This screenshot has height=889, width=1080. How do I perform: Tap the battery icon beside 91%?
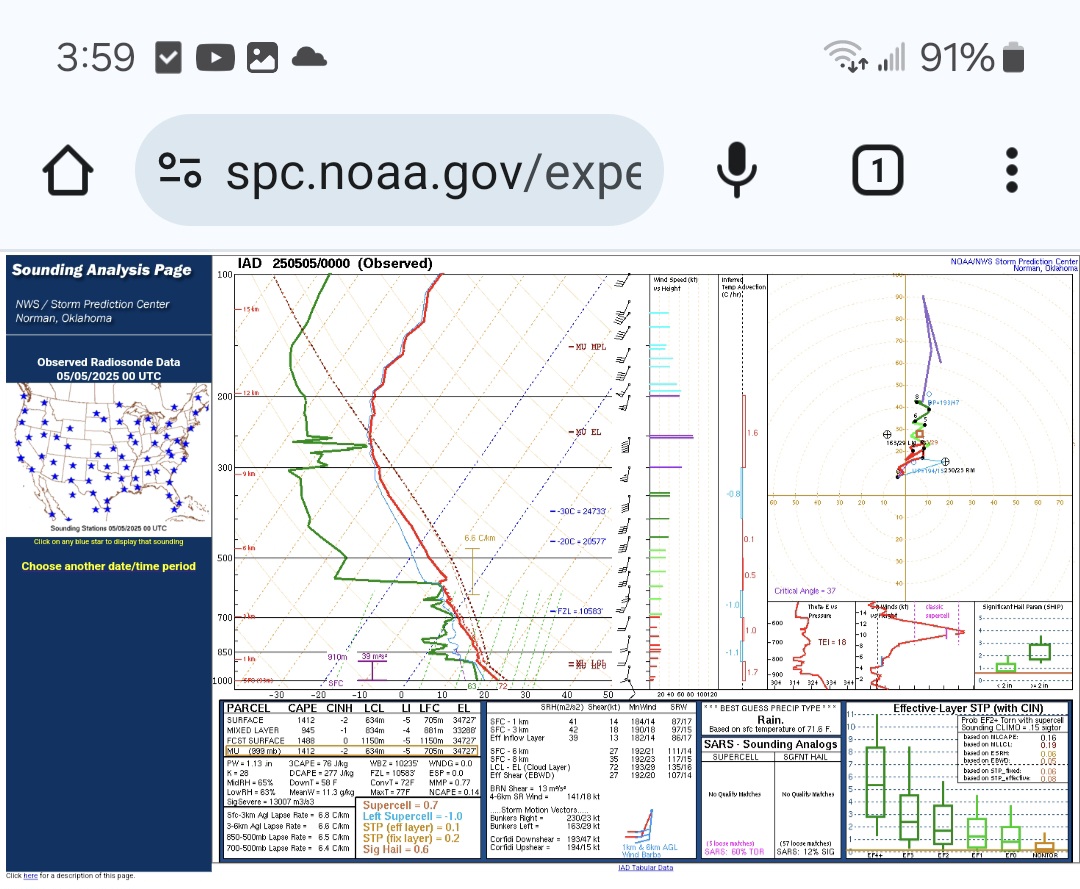(x=1013, y=56)
